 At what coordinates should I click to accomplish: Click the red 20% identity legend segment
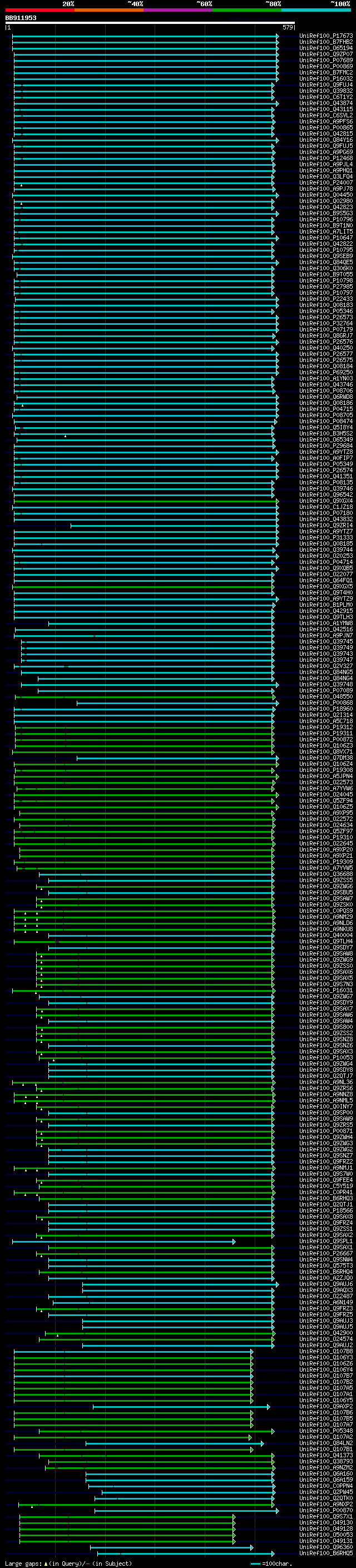click(39, 10)
